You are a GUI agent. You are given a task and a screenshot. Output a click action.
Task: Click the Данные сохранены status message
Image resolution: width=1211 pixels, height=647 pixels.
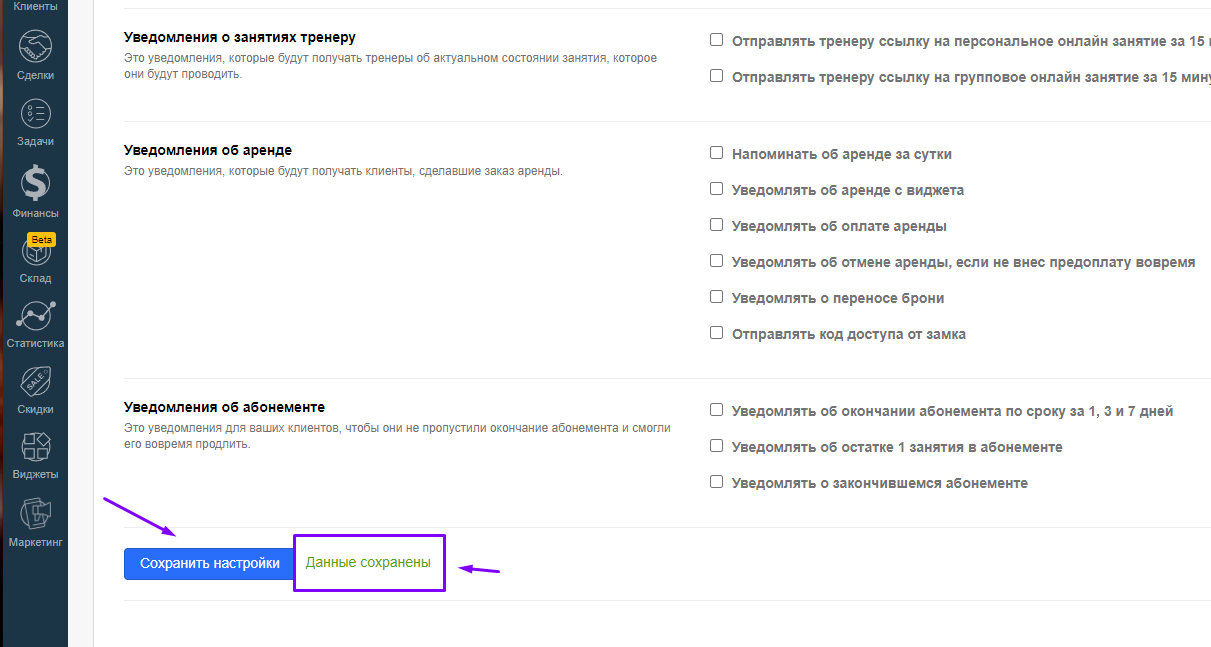click(368, 563)
